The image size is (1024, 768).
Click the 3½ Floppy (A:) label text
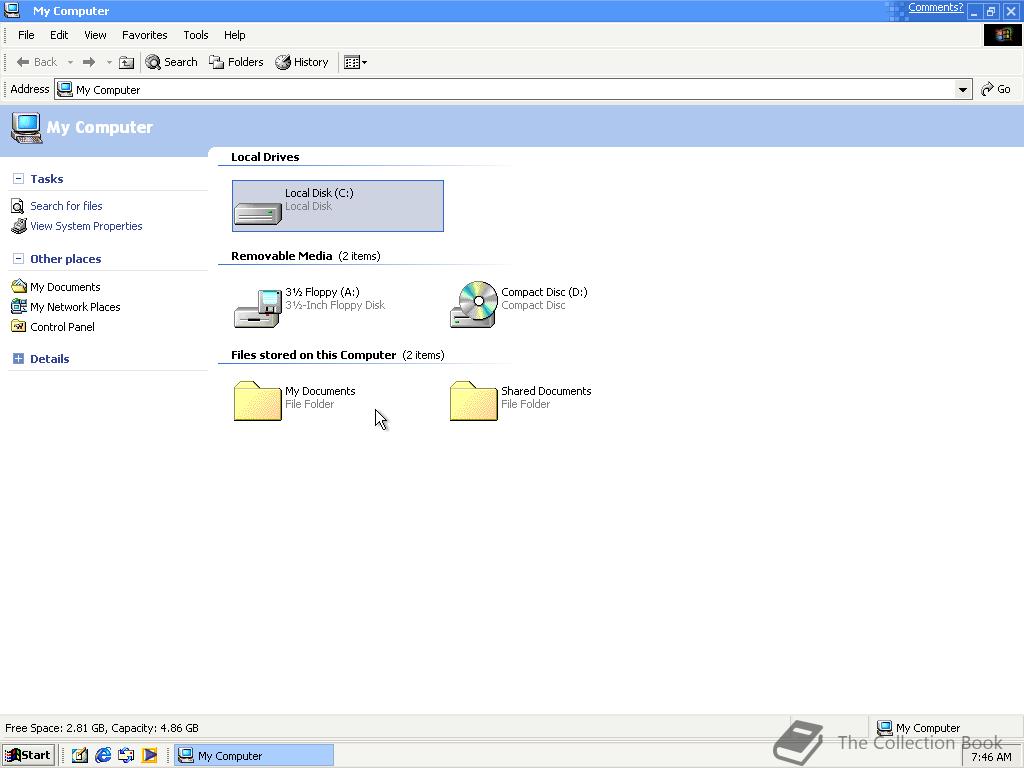(323, 292)
